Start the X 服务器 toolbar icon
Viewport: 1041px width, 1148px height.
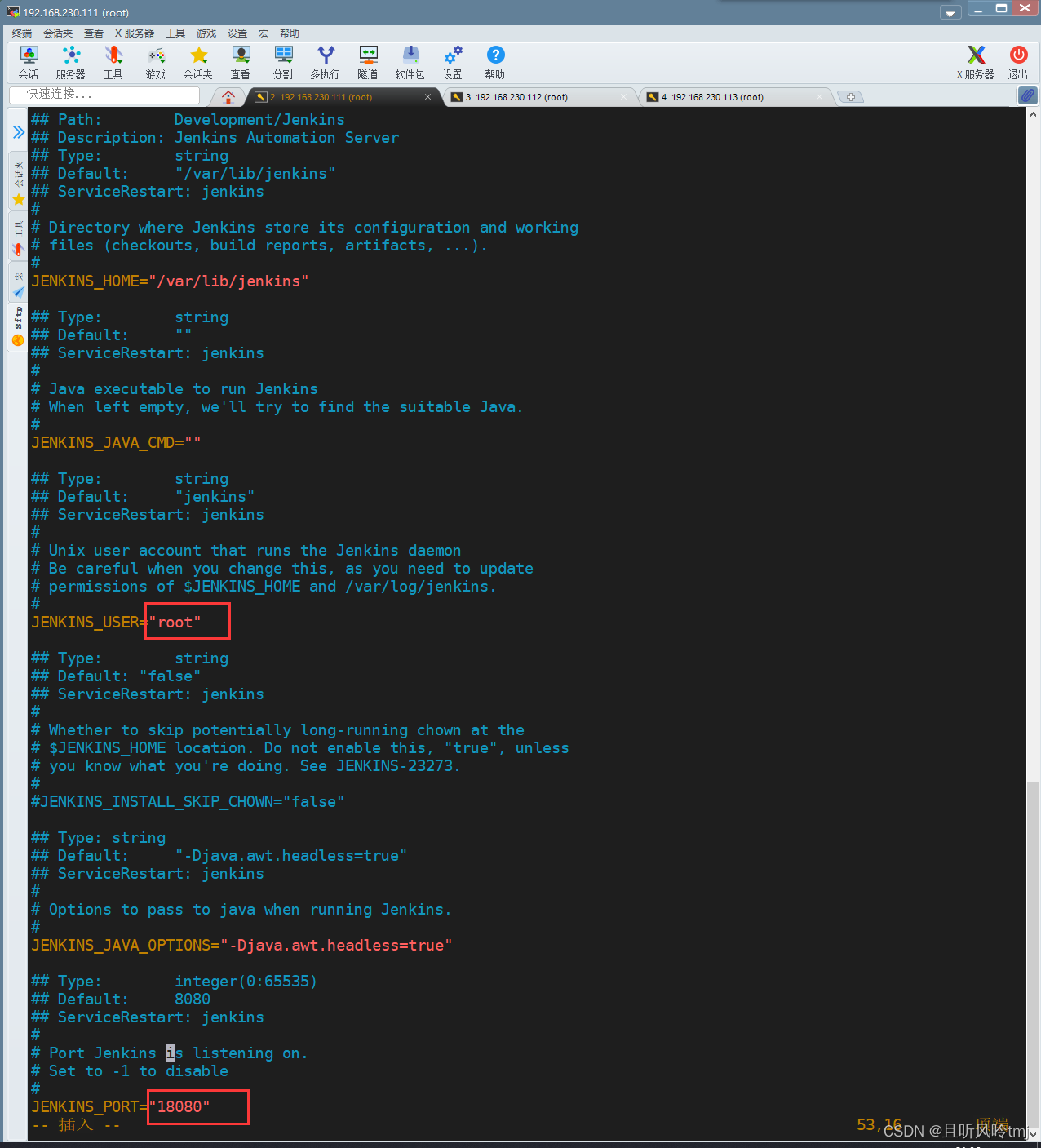(976, 63)
